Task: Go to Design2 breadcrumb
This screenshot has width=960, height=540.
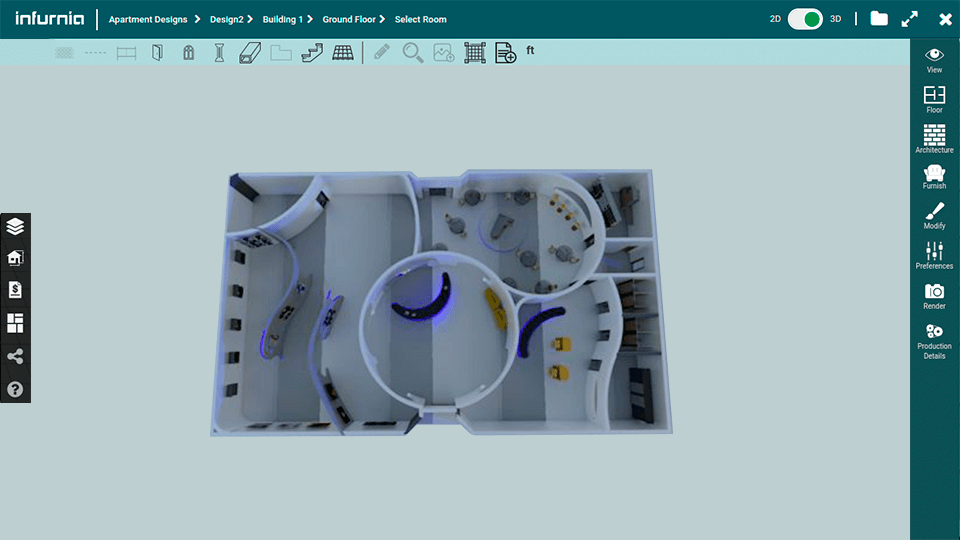Action: (227, 20)
